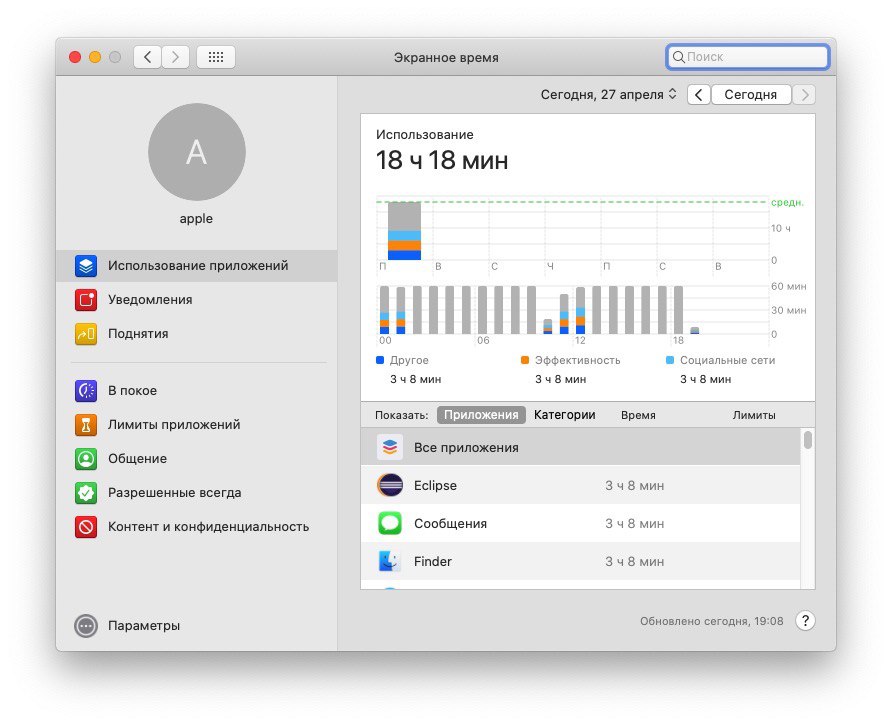The width and height of the screenshot is (892, 725).
Task: Click in the Поиск search field
Action: (748, 57)
